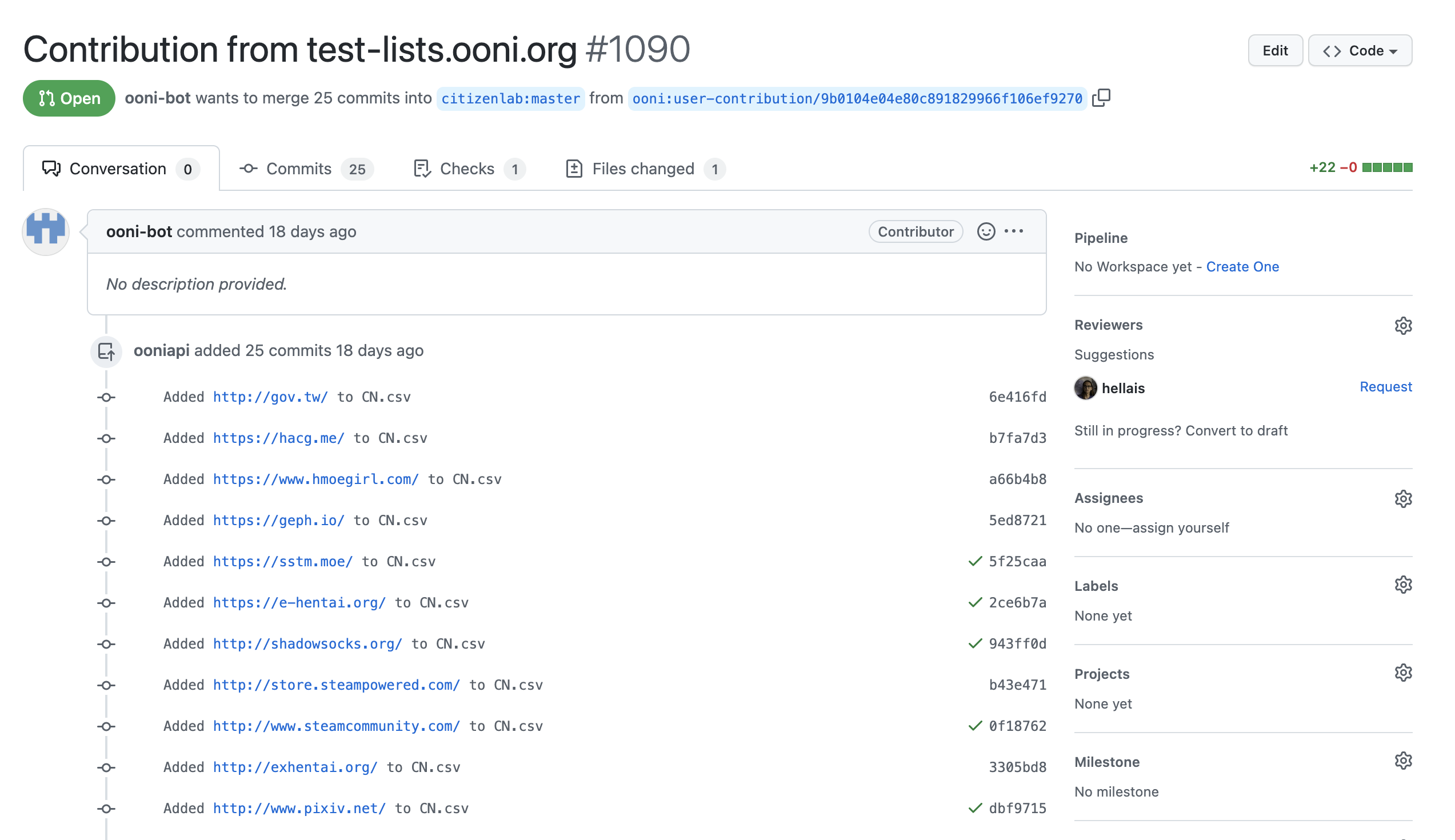Screen dimensions: 1455x840
Task: Click the emoji reaction smiley icon
Action: [x=986, y=231]
